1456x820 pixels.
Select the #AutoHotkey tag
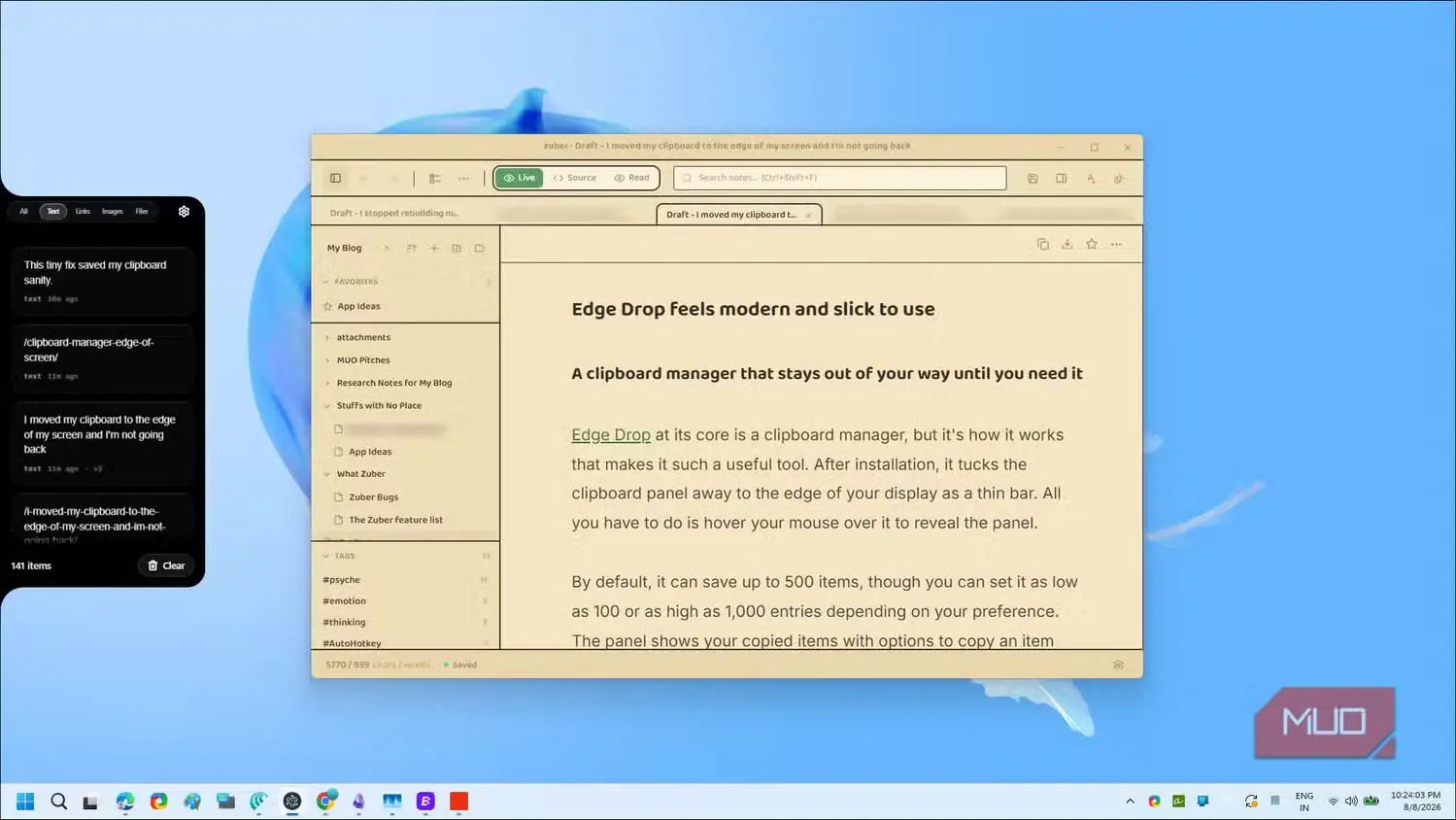coord(352,642)
